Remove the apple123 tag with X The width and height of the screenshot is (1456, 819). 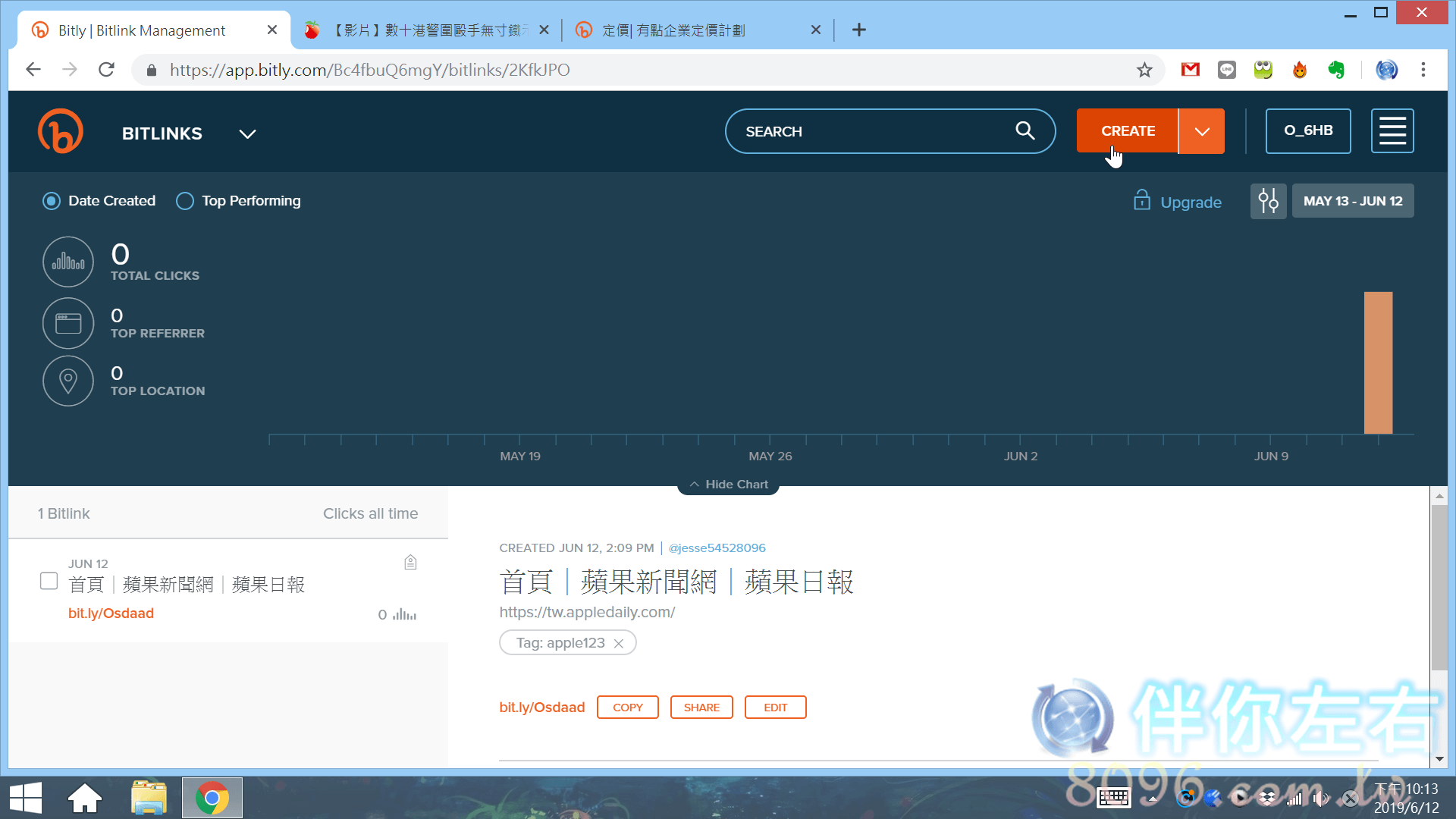[x=619, y=643]
